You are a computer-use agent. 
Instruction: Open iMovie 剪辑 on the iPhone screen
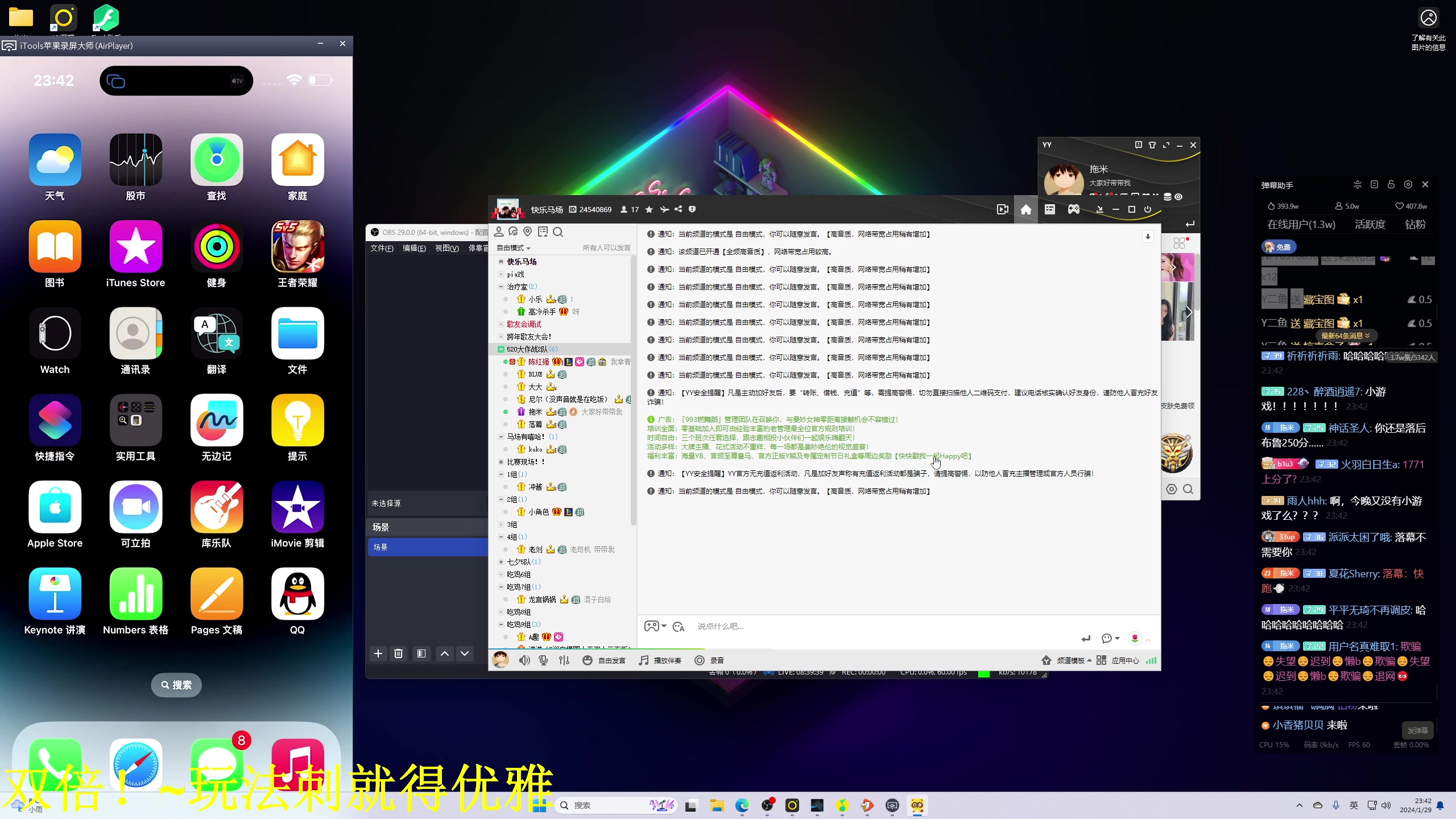(297, 507)
